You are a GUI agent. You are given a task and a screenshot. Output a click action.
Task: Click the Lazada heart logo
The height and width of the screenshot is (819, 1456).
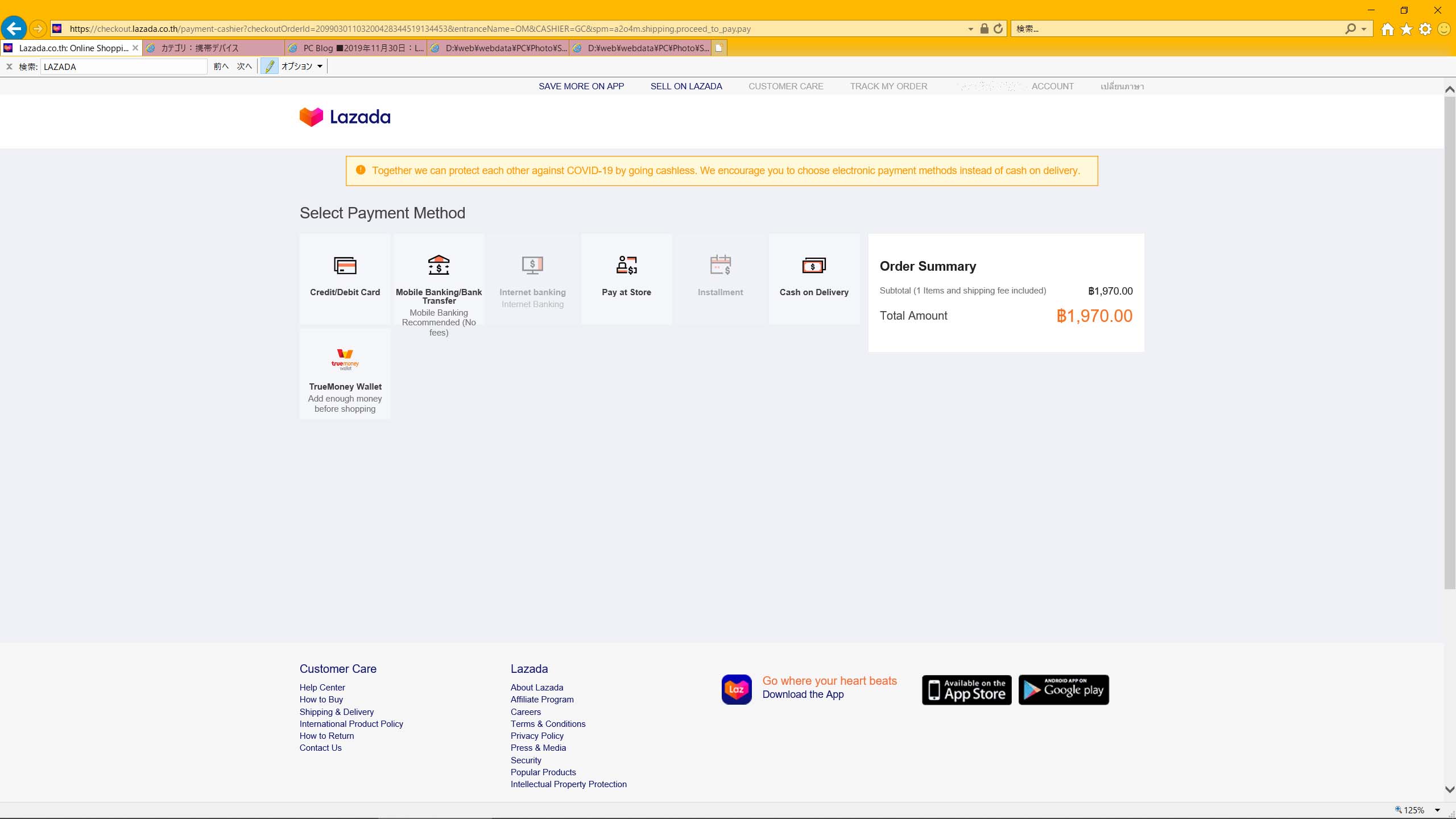pyautogui.click(x=311, y=117)
